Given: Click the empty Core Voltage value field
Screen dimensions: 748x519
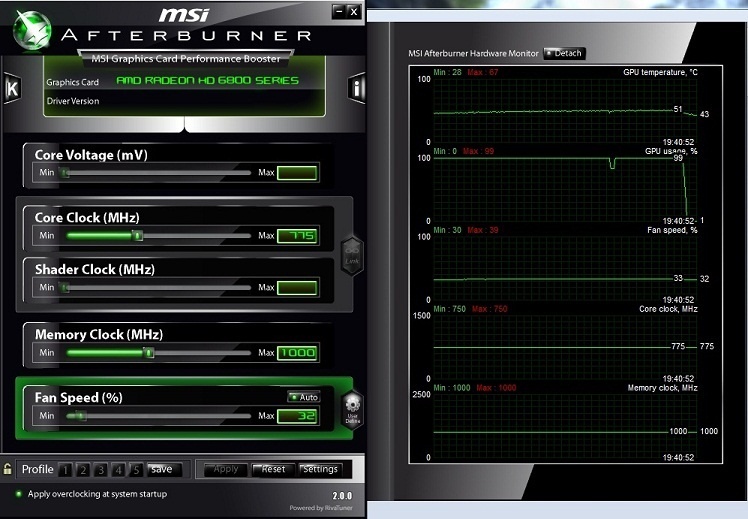Looking at the screenshot, I should pyautogui.click(x=297, y=173).
